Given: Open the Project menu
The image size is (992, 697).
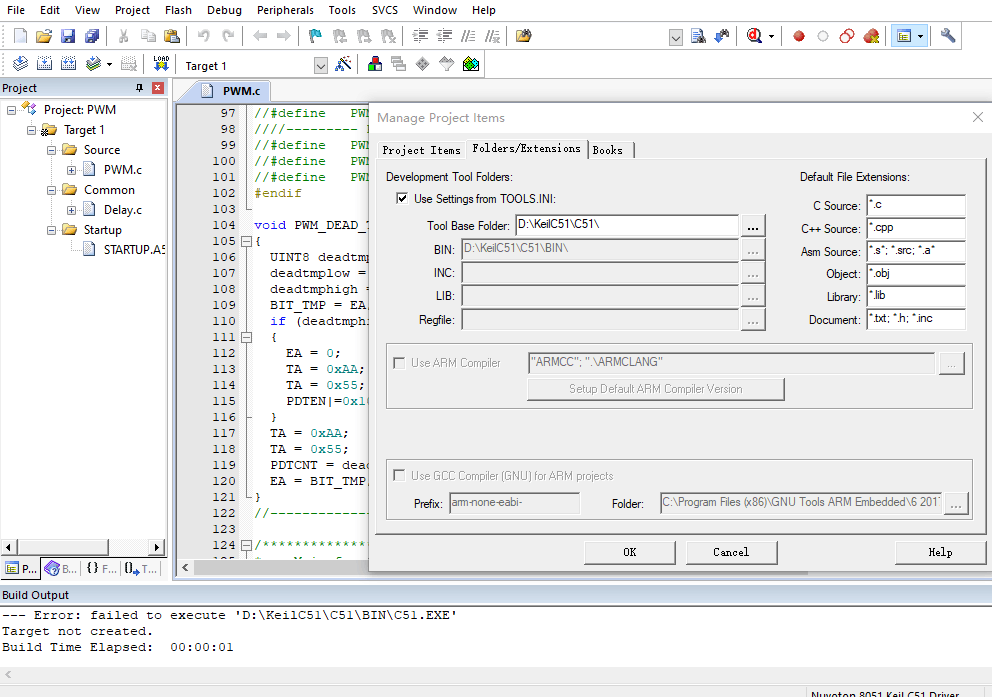Looking at the screenshot, I should (132, 10).
